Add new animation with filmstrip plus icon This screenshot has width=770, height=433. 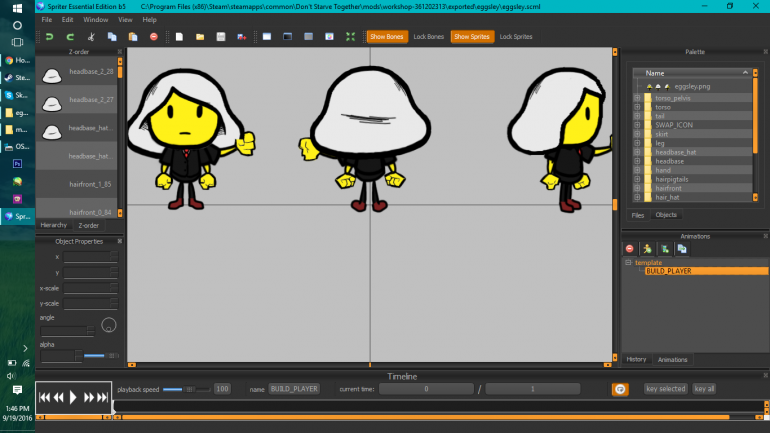point(665,249)
